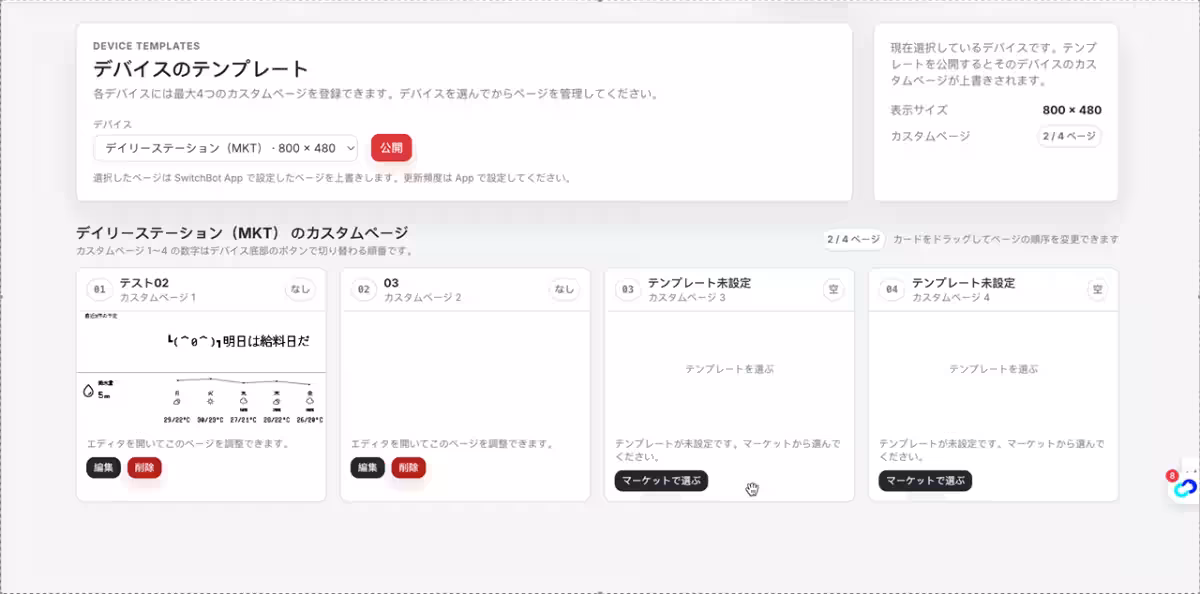Click the 01 number badge

pos(99,290)
